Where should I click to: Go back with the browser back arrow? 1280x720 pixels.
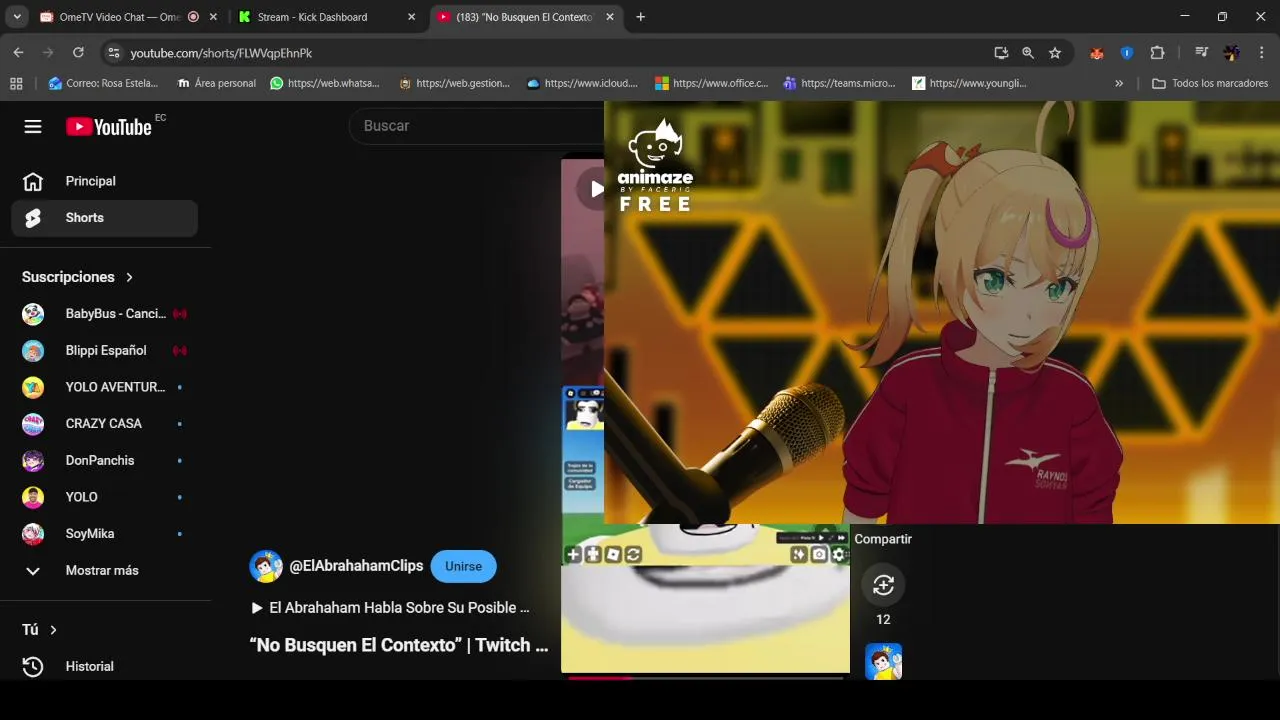18,52
